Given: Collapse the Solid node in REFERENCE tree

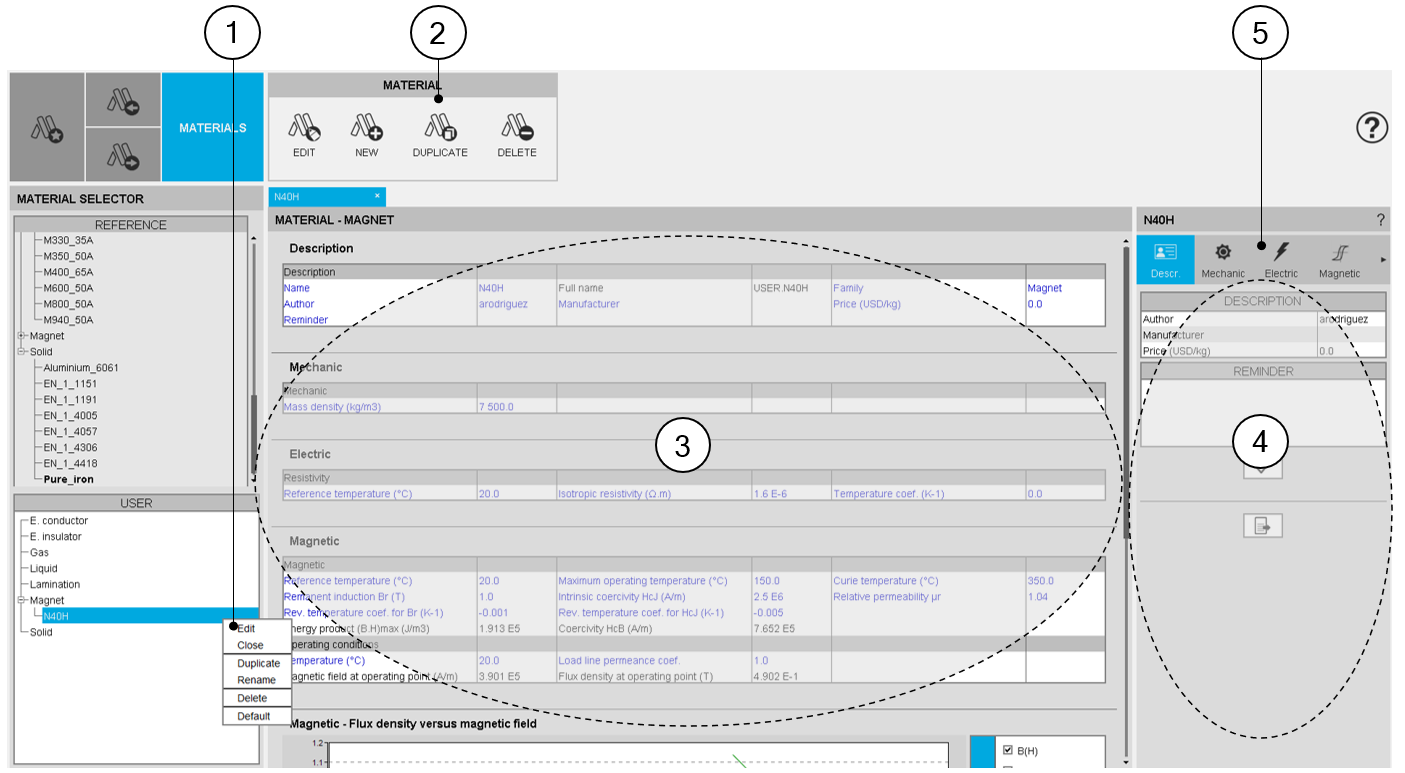Looking at the screenshot, I should [21, 352].
